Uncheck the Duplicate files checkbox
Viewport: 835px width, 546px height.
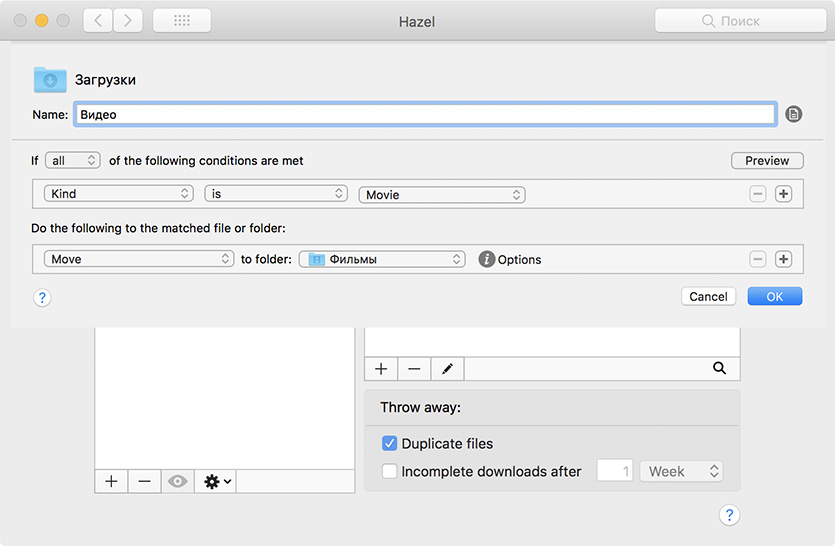click(389, 443)
